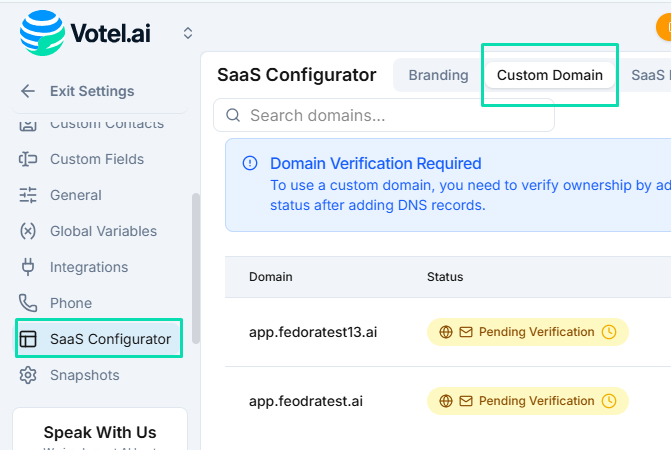Click the SaaS Configurator page title
This screenshot has width=671, height=450.
pos(297,75)
